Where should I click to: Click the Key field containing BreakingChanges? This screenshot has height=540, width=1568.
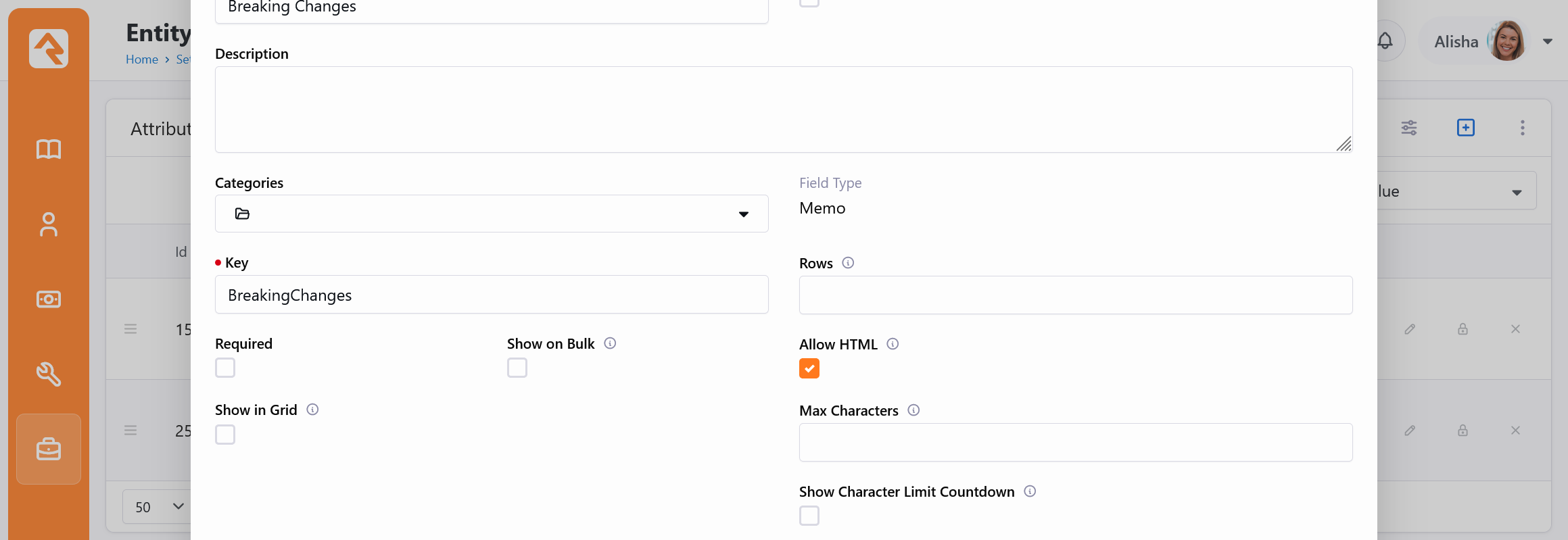492,295
